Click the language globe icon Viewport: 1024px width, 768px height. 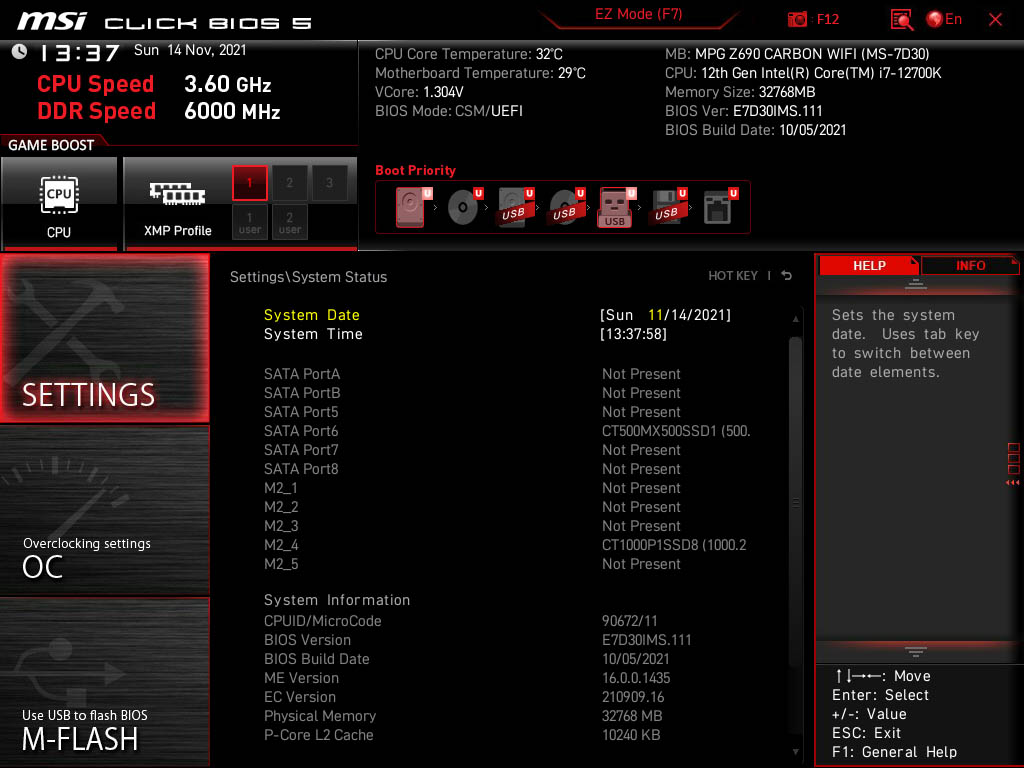tap(935, 19)
